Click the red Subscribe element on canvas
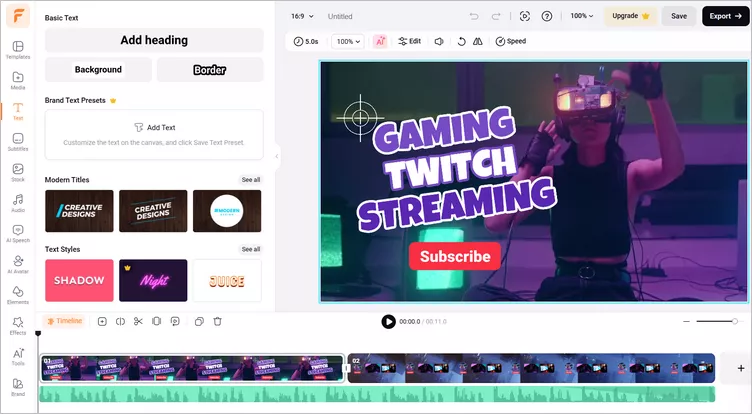Viewport: 752px width, 414px height. coord(455,256)
